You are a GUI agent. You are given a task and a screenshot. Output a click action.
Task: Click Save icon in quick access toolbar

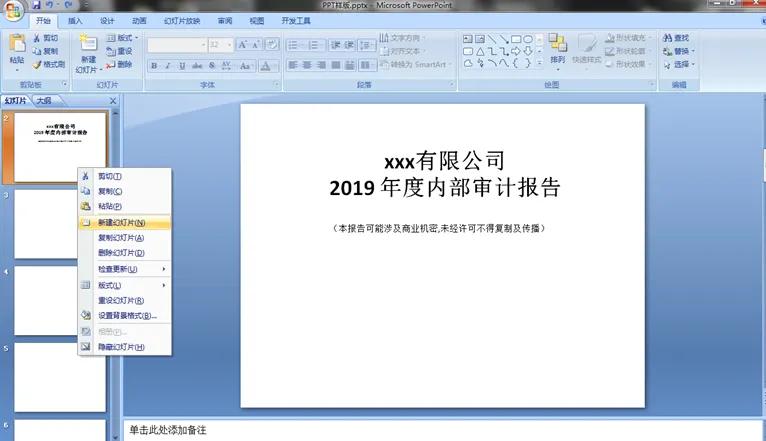pyautogui.click(x=36, y=5)
